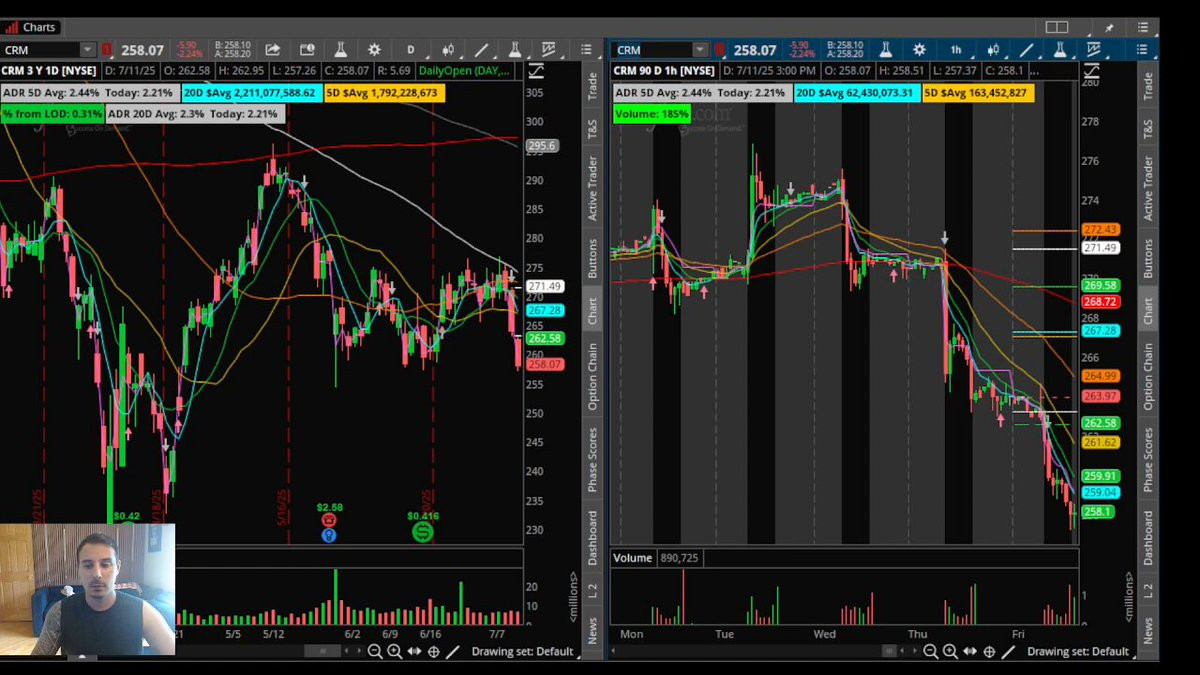The image size is (1200, 675).
Task: Zoom out on the left chart
Action: (375, 652)
